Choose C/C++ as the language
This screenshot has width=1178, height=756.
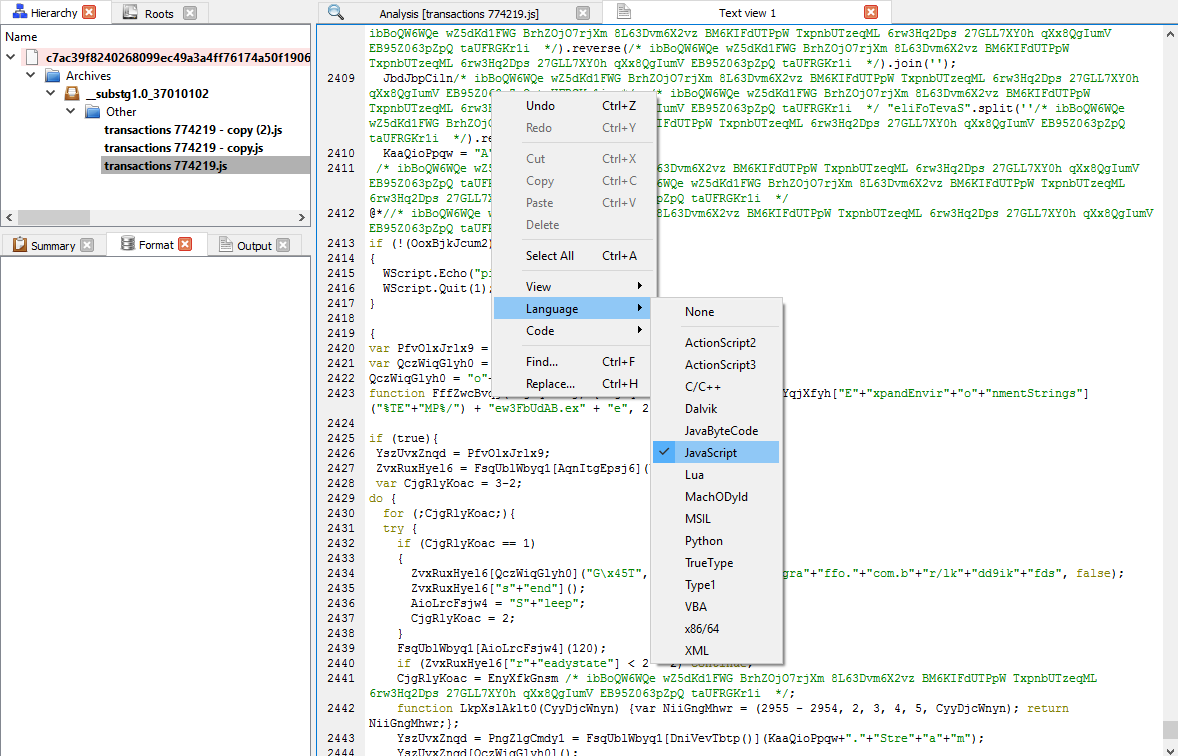click(x=716, y=386)
